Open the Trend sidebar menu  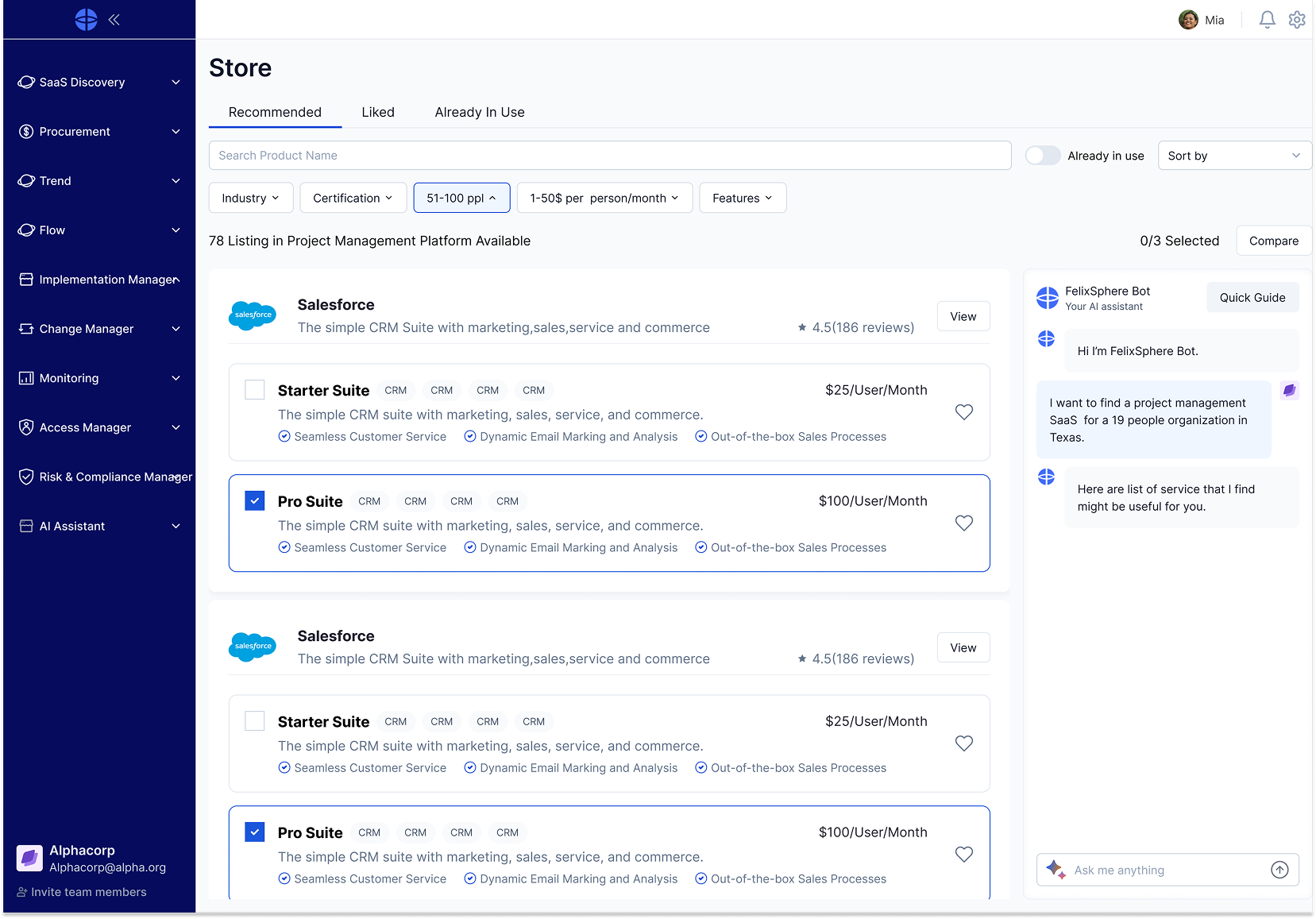[x=99, y=181]
